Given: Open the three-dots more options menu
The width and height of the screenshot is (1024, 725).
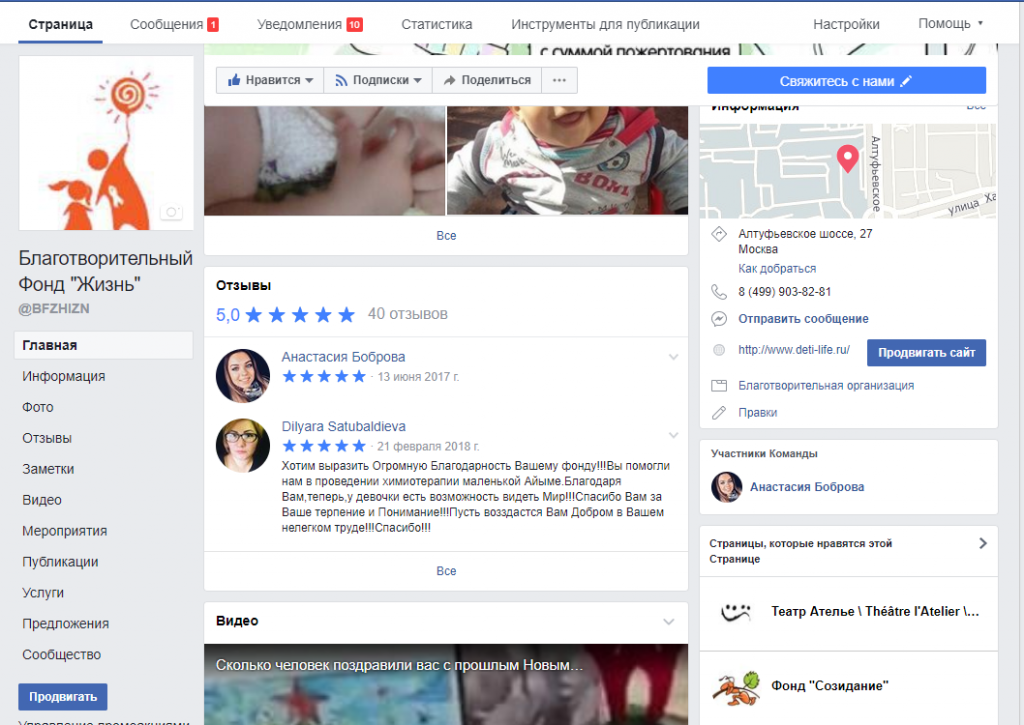Looking at the screenshot, I should pos(559,80).
